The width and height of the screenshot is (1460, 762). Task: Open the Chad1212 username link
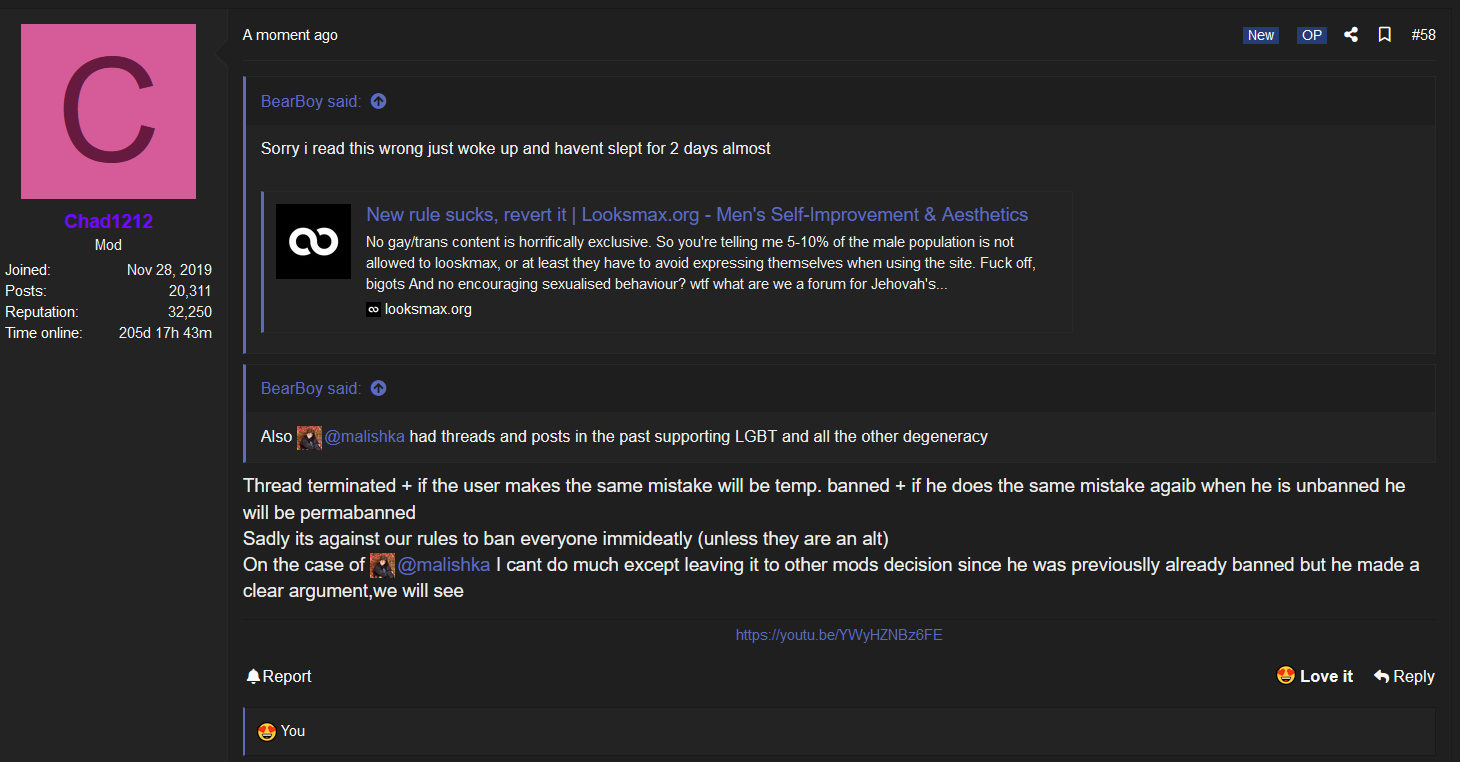click(108, 222)
